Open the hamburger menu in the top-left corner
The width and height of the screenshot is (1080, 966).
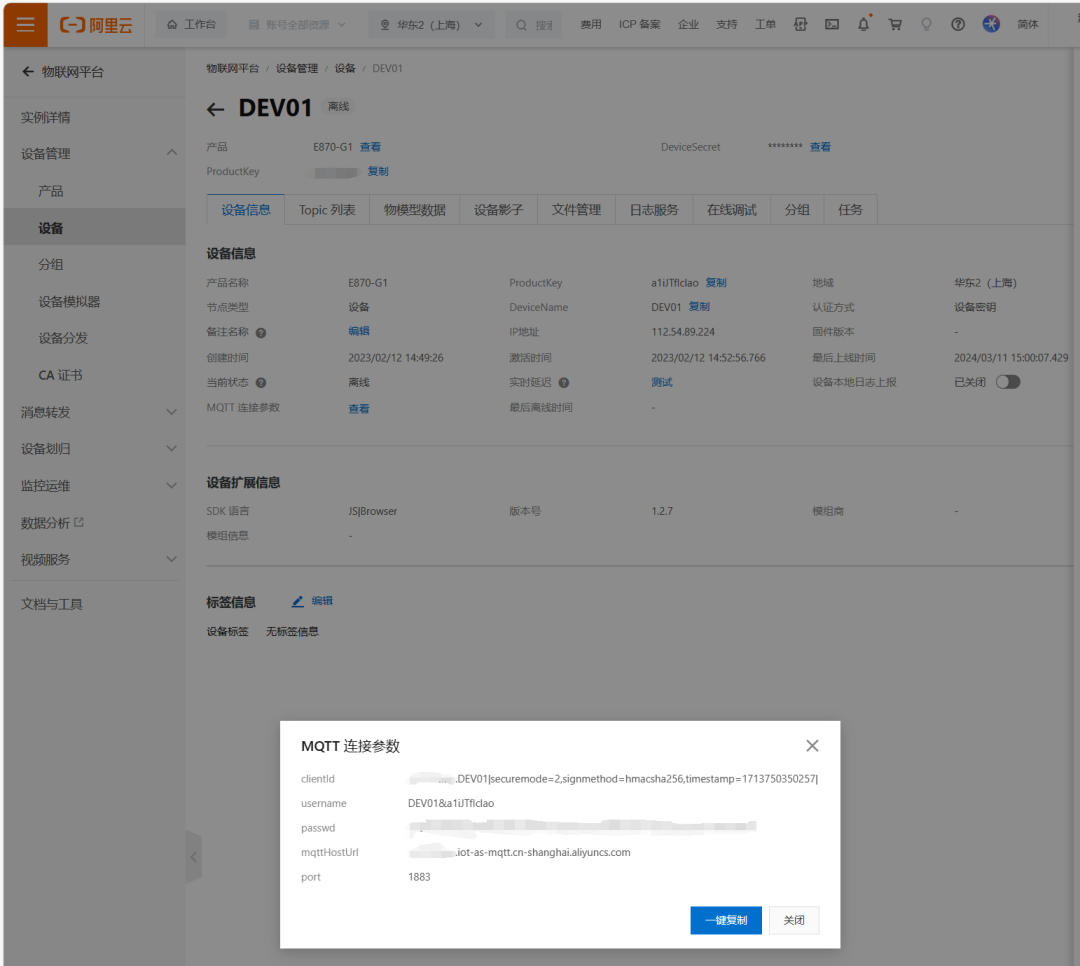click(x=25, y=24)
